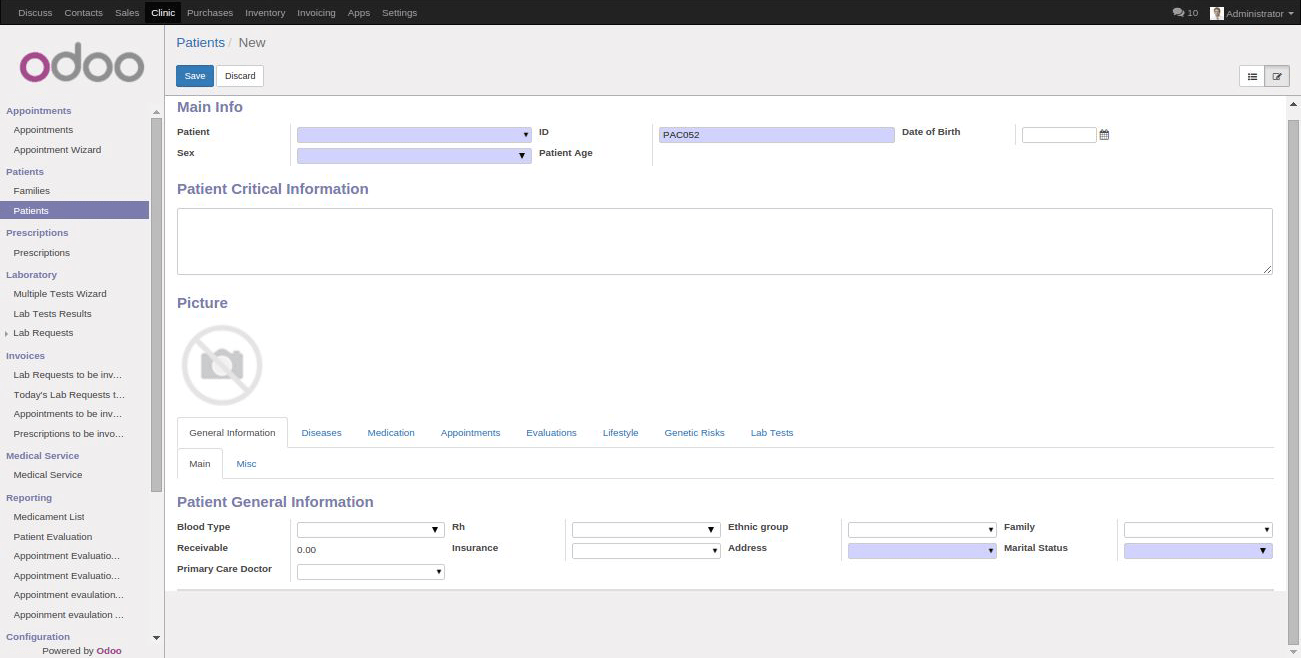Open the Insurance dropdown
The width and height of the screenshot is (1301, 658).
[646, 551]
